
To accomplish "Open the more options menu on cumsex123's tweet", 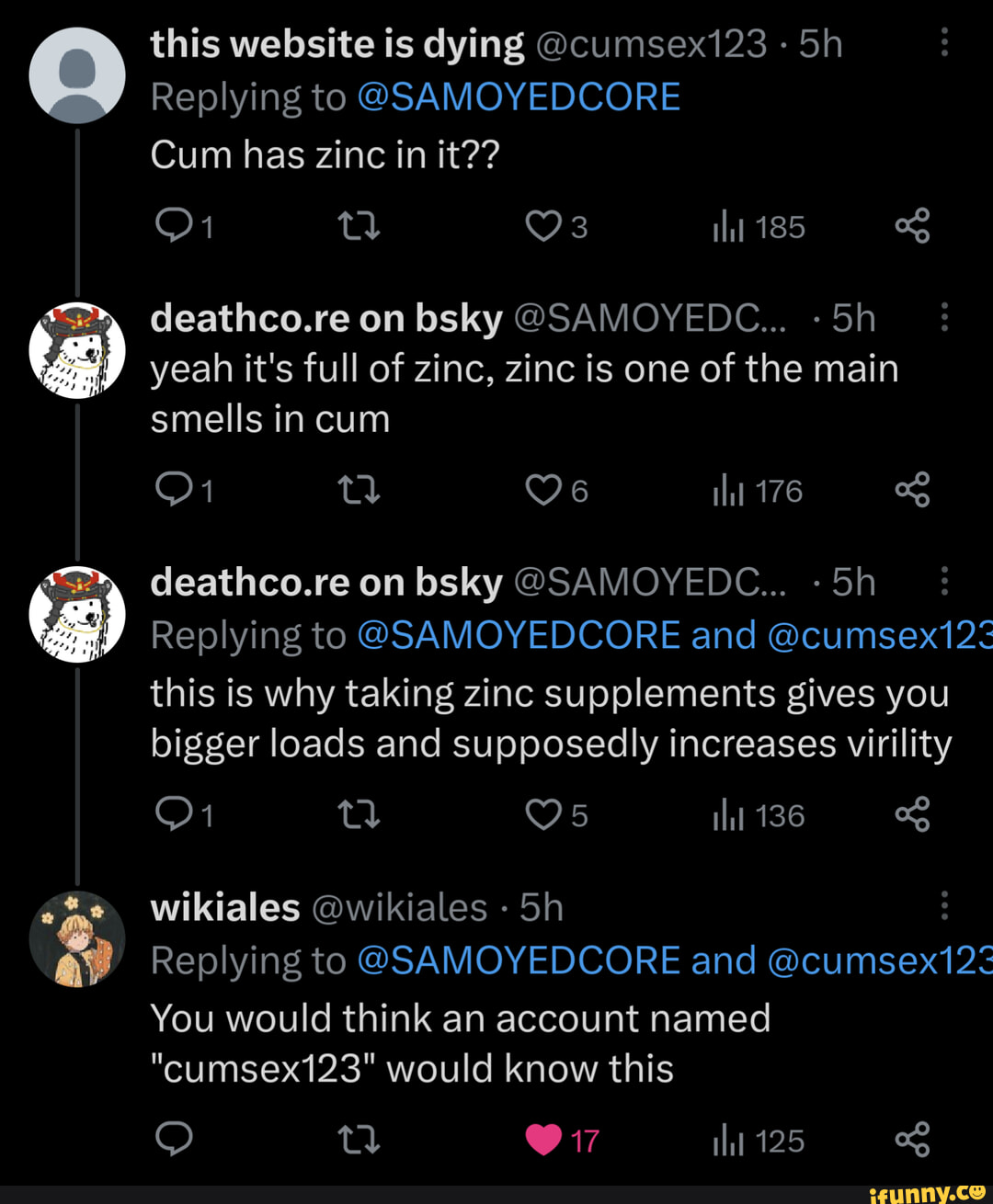I will pyautogui.click(x=944, y=43).
